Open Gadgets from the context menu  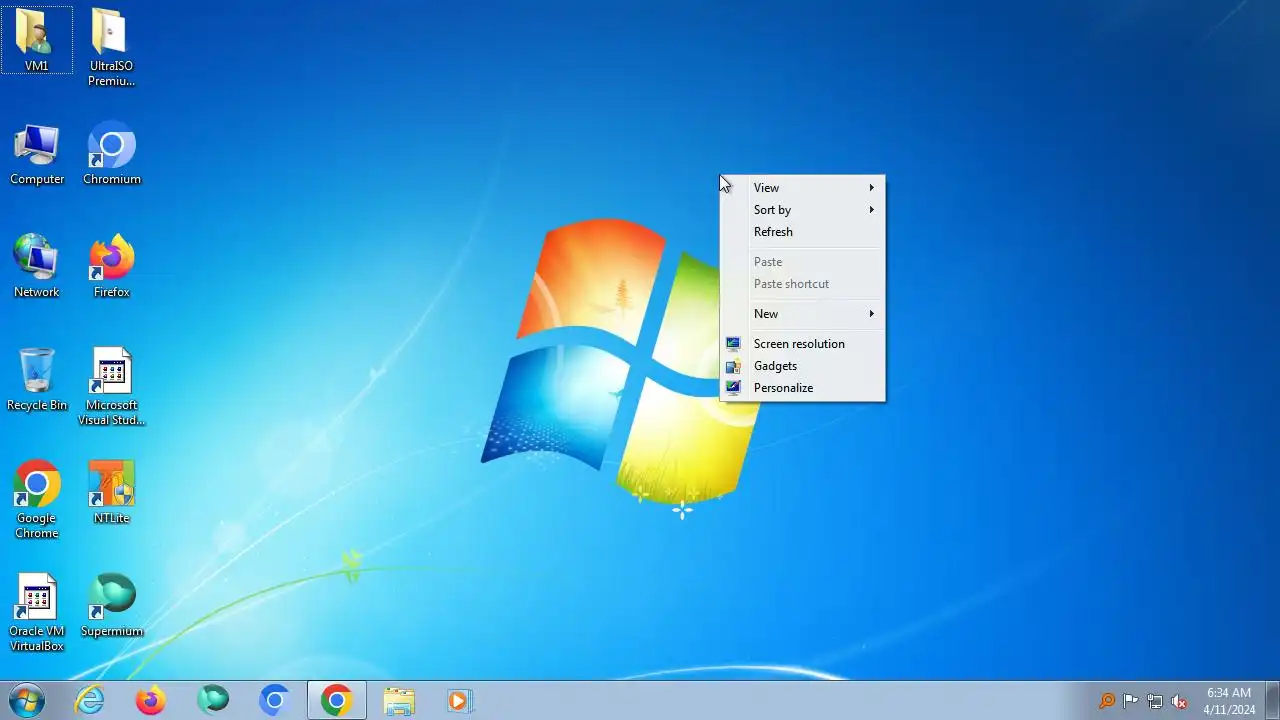(x=802, y=366)
